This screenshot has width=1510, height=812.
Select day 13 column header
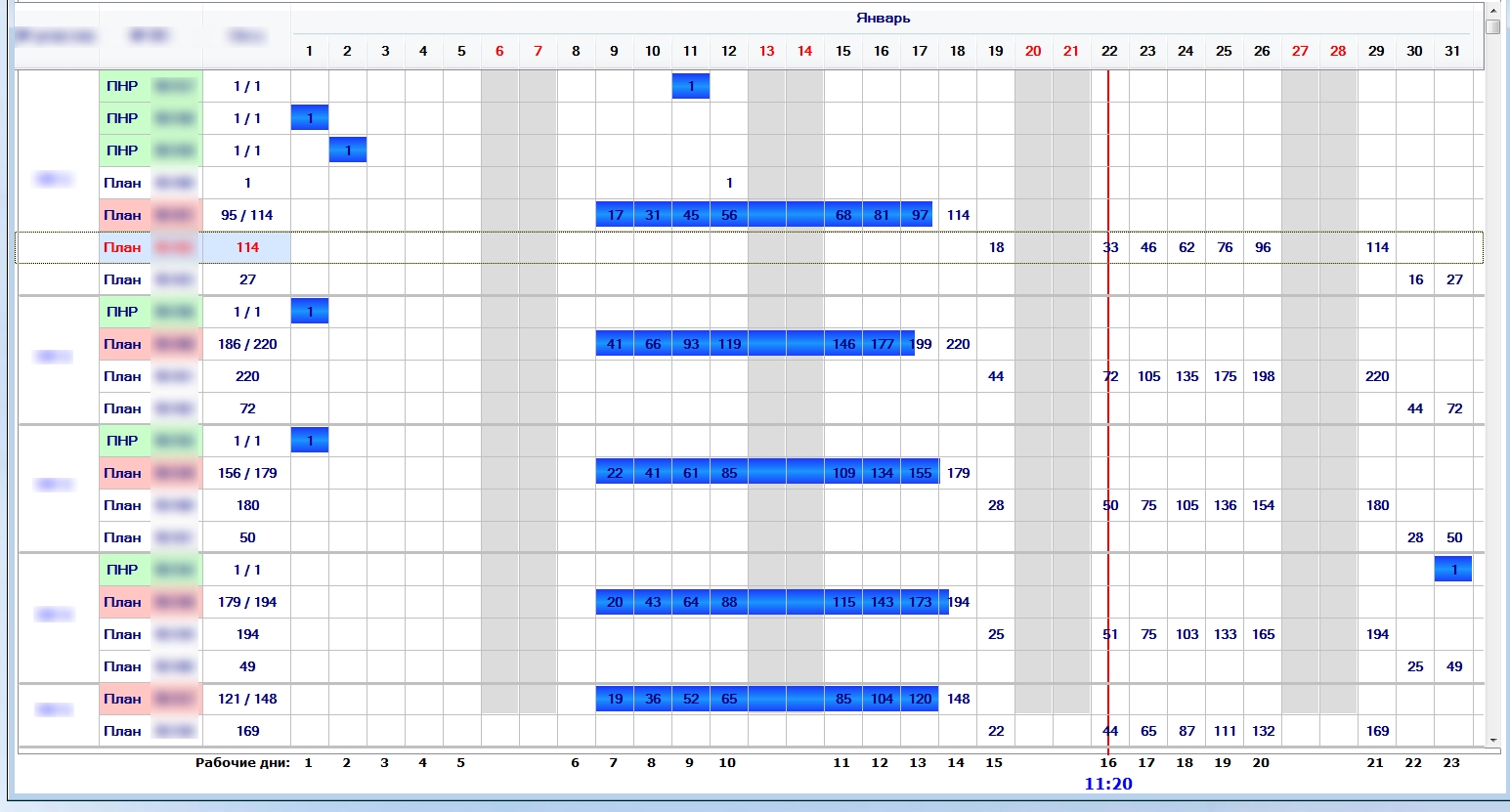click(766, 51)
